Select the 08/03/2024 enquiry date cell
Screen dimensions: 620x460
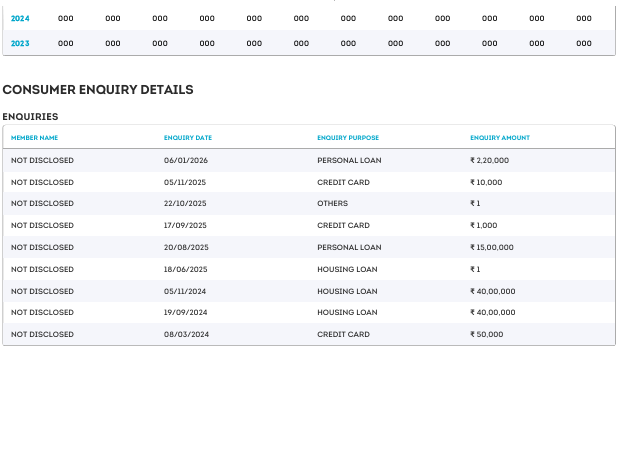[x=185, y=335]
